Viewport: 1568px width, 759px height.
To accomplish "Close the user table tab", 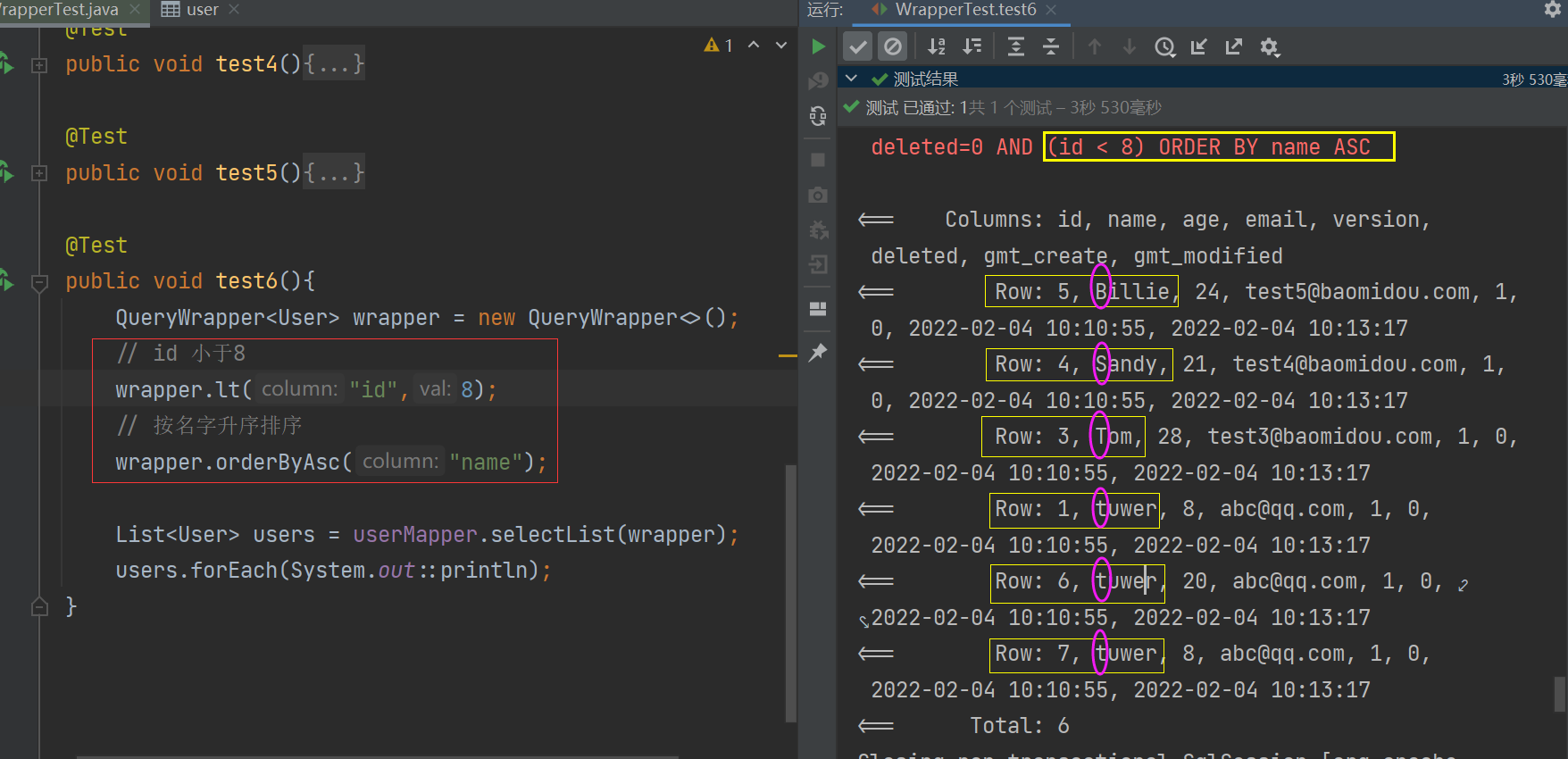I will pyautogui.click(x=234, y=9).
